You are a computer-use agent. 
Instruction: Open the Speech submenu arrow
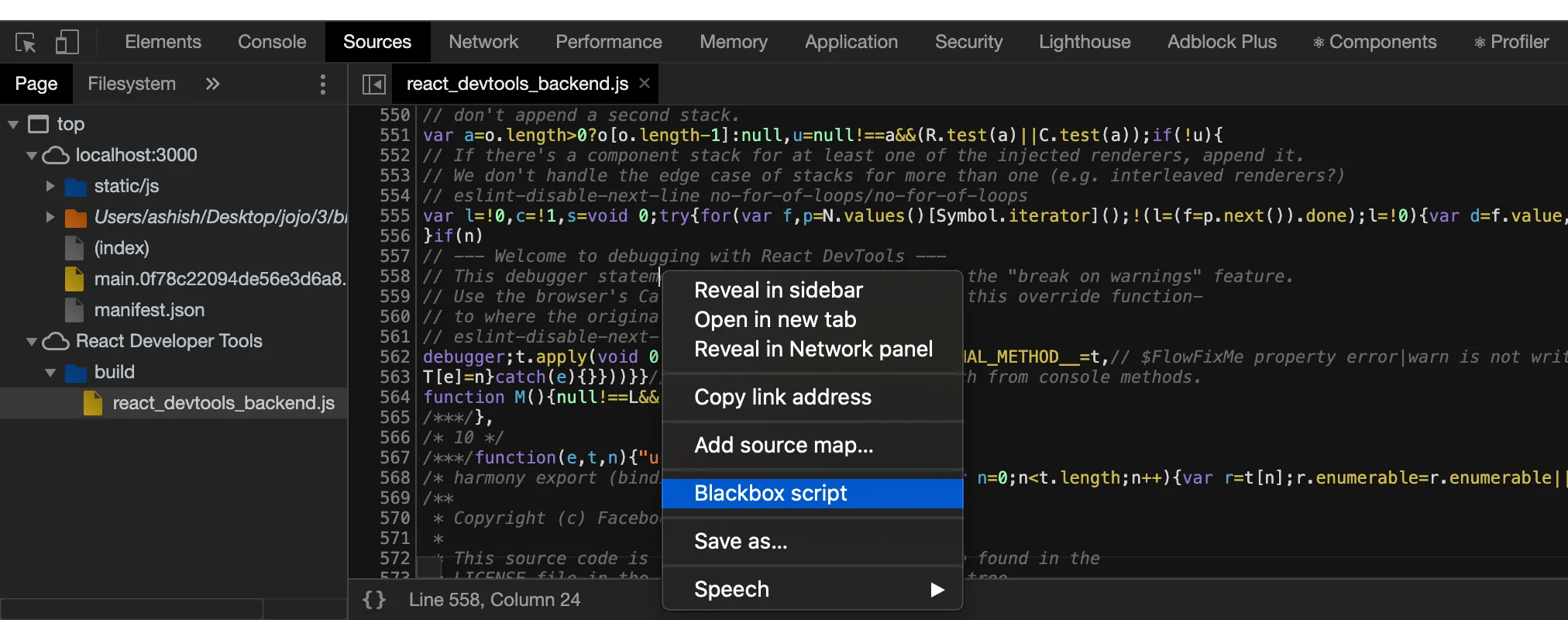(x=937, y=590)
